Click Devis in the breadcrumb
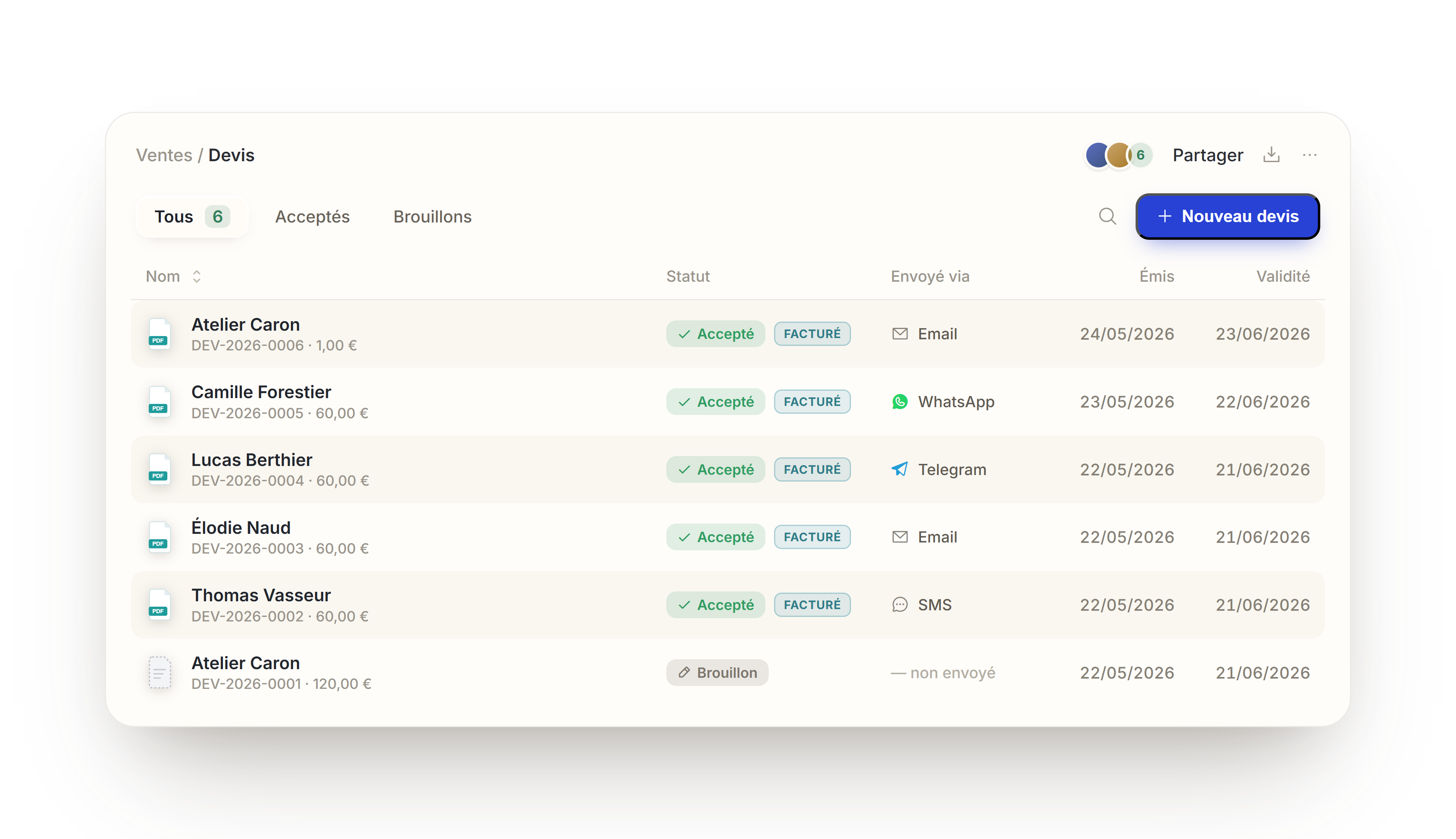The height and width of the screenshot is (839, 1456). coord(231,155)
